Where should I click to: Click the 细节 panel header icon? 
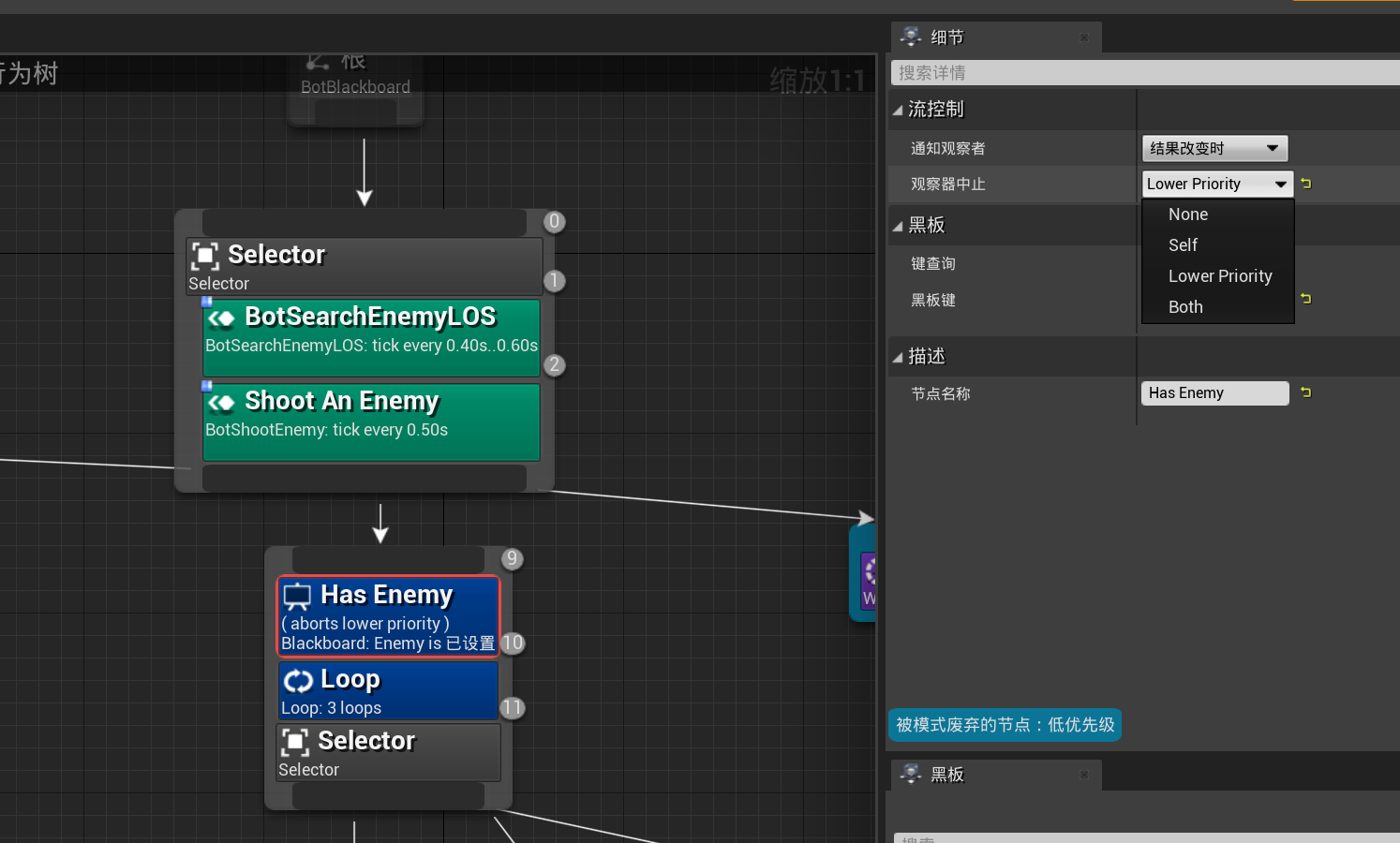tap(910, 37)
